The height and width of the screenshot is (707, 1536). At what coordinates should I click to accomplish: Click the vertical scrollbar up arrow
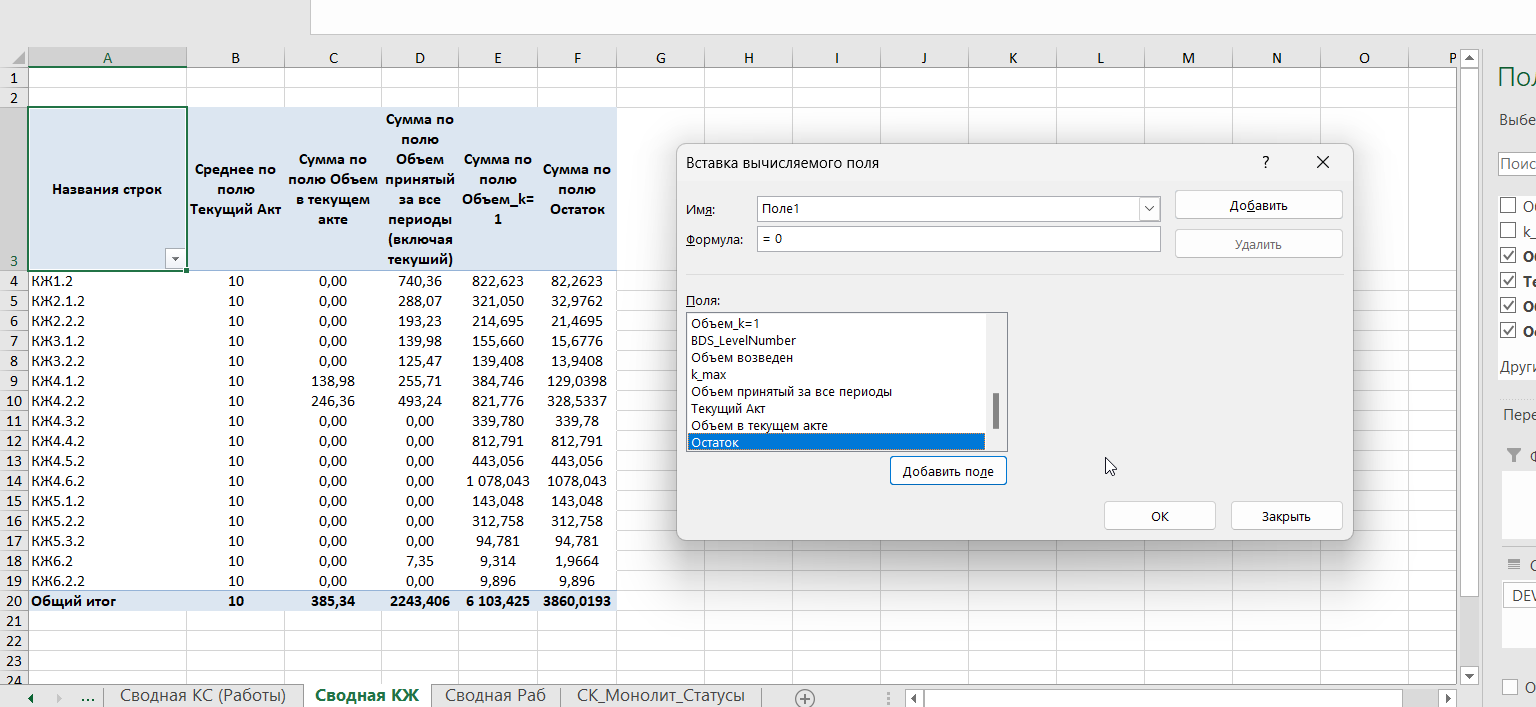point(1468,59)
